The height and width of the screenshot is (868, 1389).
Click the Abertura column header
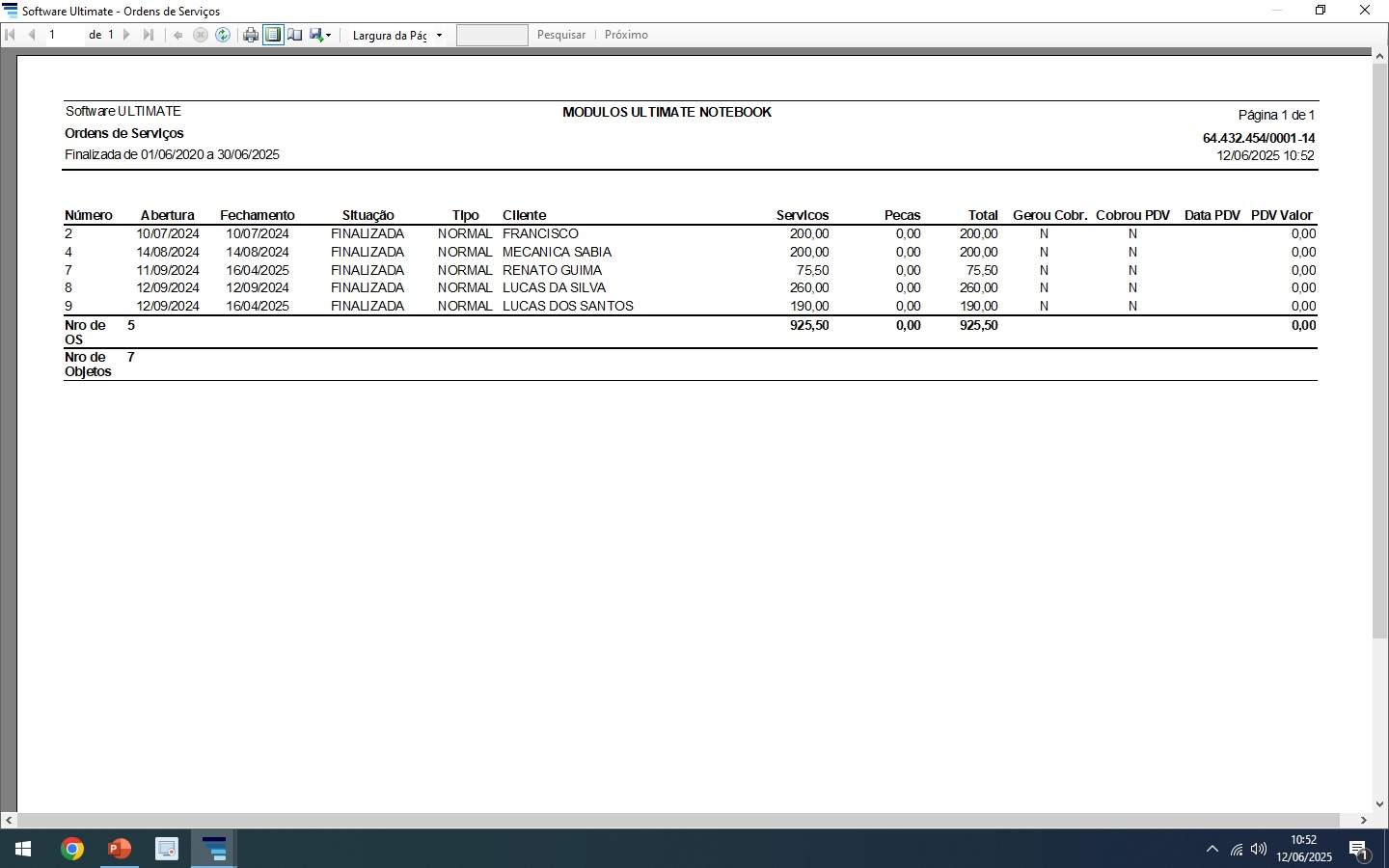(167, 215)
